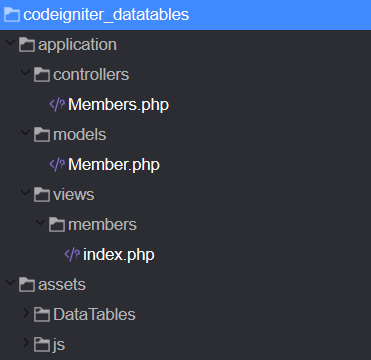Open the Members.php controller file
The image size is (371, 360).
118,105
